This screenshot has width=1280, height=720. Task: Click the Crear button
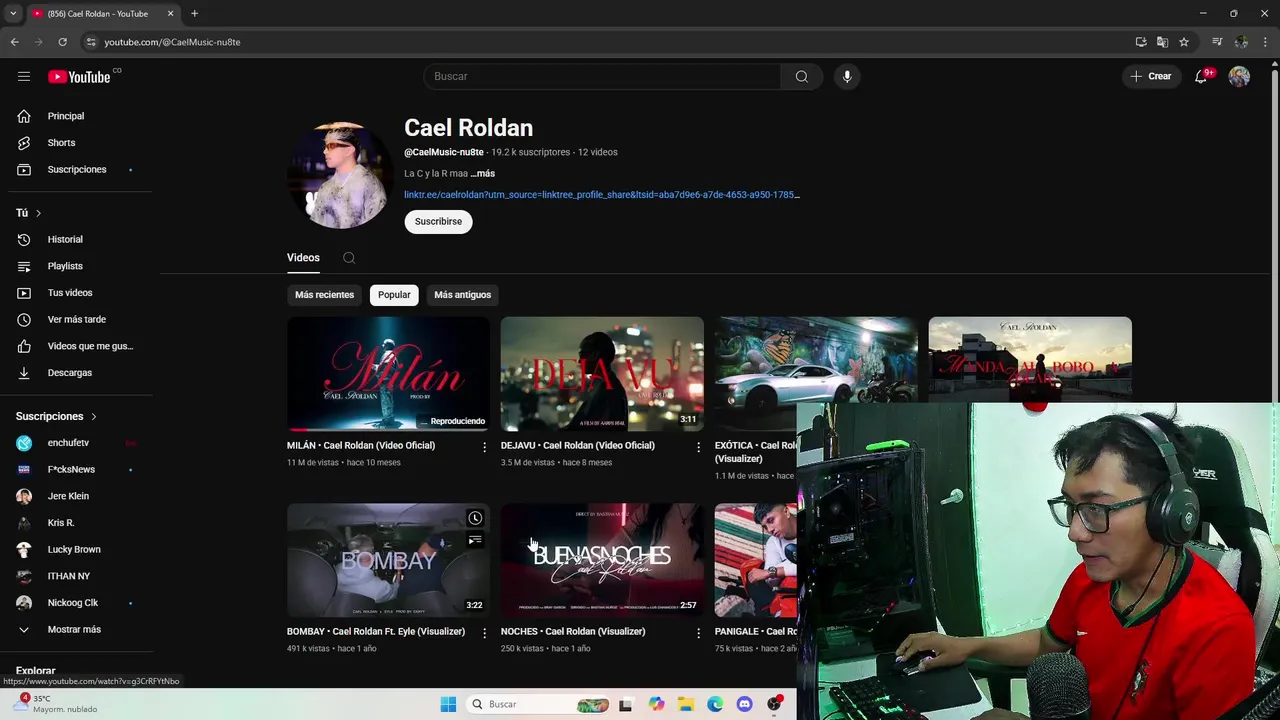point(1151,76)
